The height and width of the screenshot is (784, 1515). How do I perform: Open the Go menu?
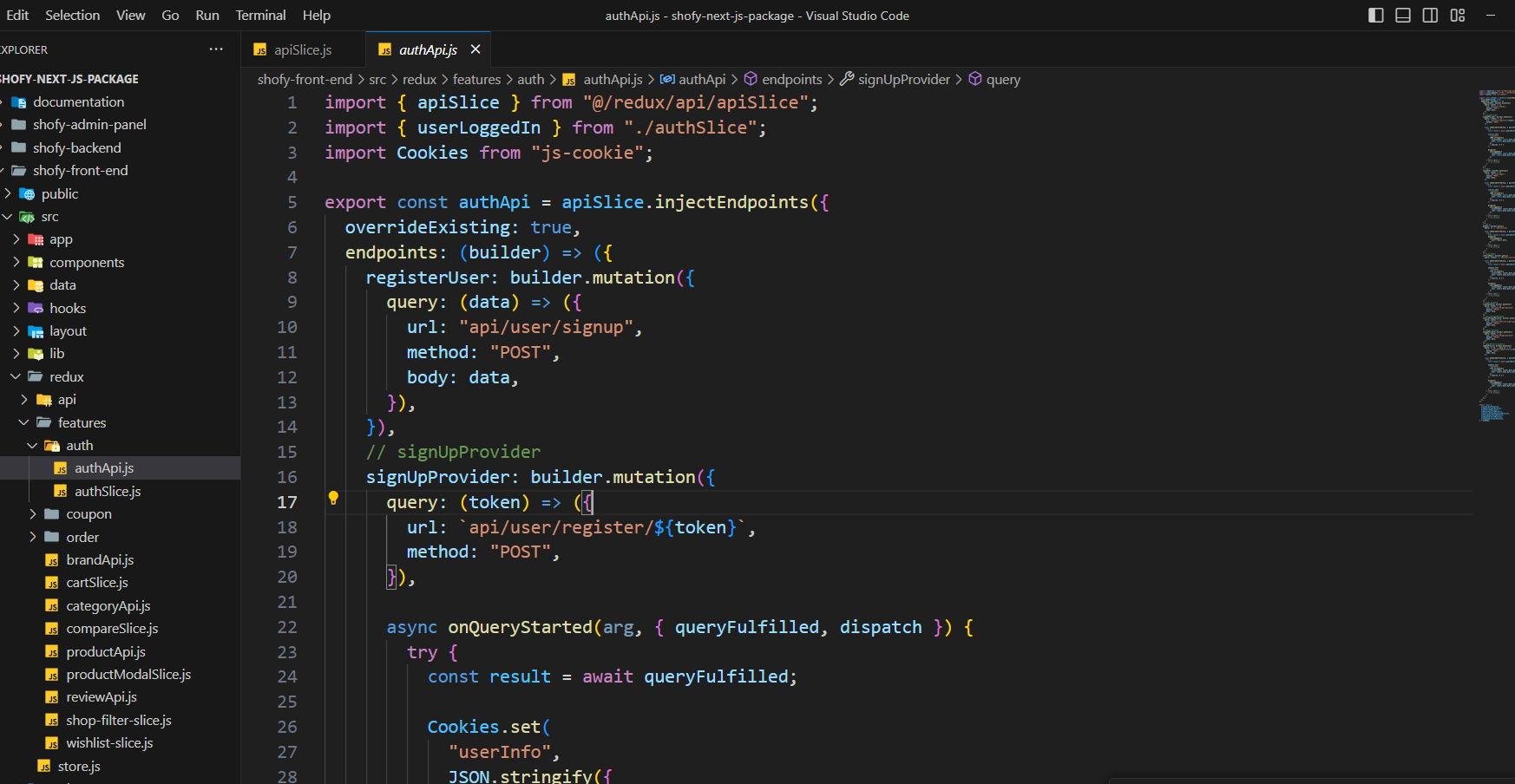coord(170,15)
